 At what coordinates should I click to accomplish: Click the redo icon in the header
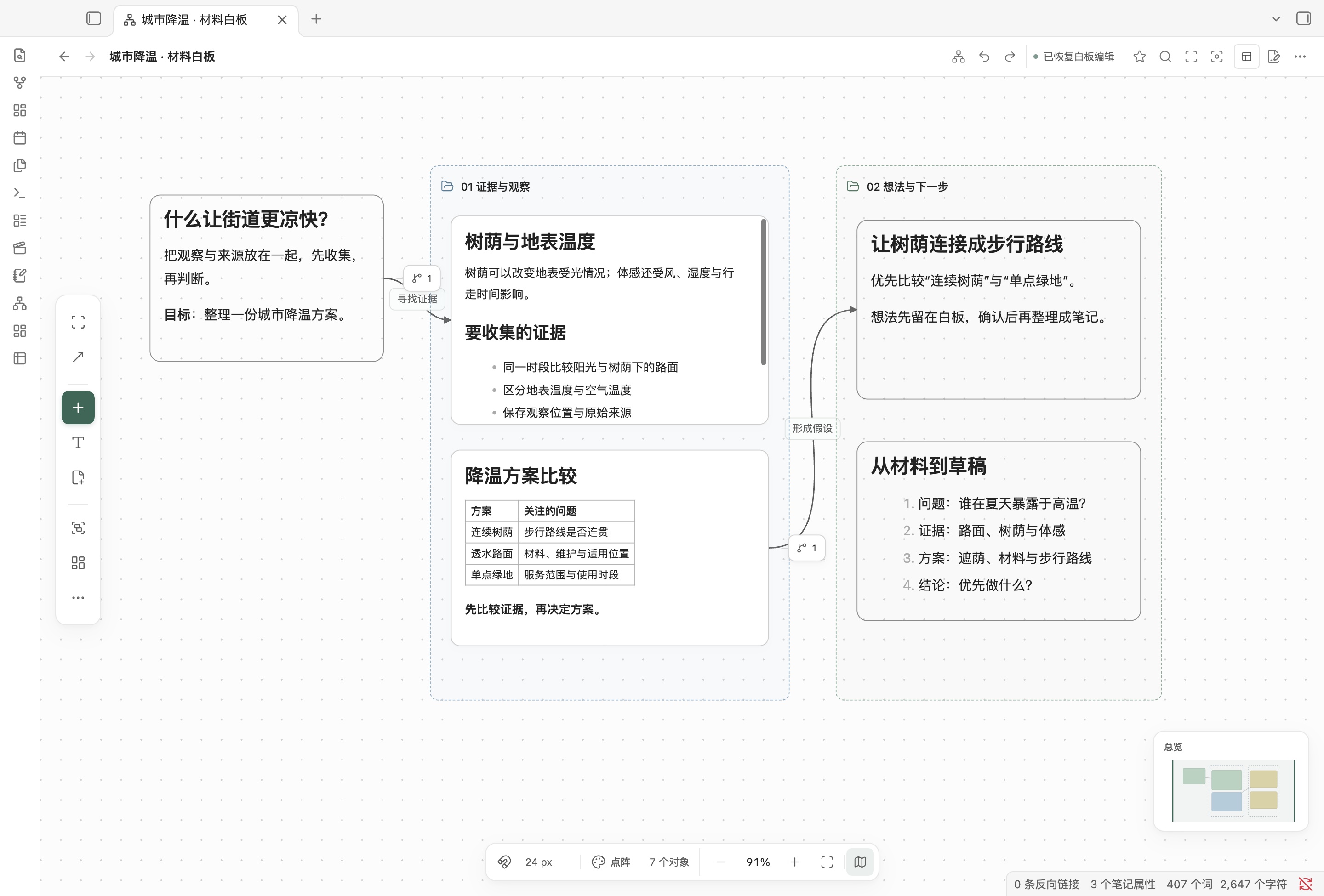1010,57
